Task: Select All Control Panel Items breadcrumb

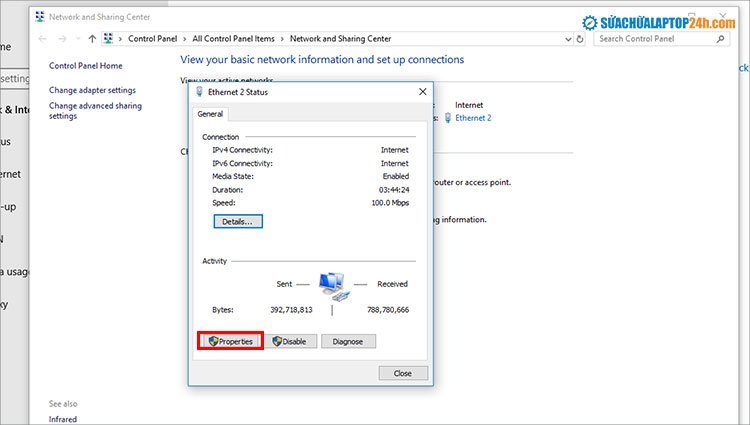Action: click(x=234, y=39)
